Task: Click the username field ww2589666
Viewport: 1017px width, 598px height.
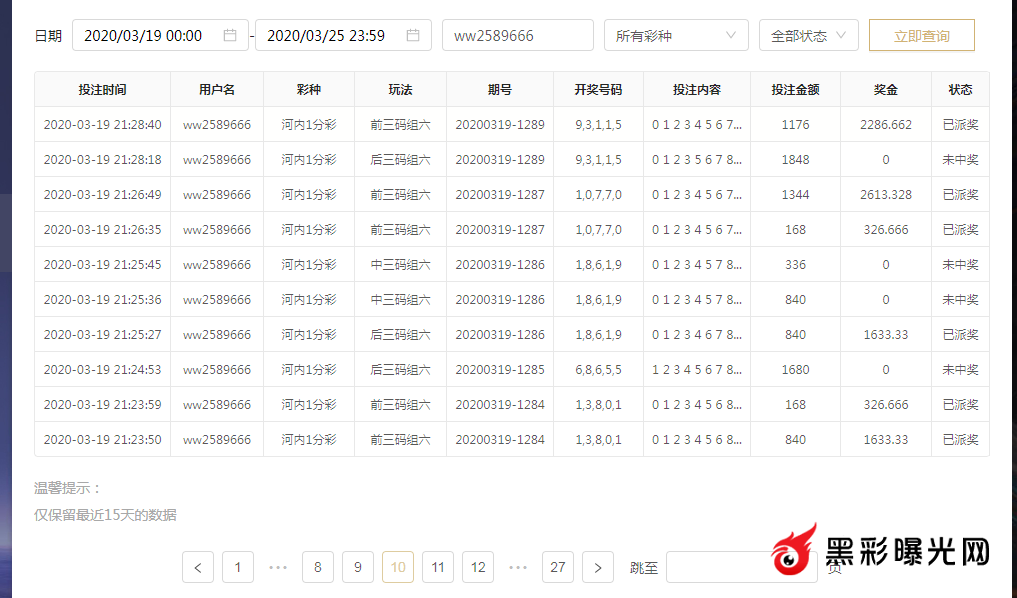Action: coord(516,35)
